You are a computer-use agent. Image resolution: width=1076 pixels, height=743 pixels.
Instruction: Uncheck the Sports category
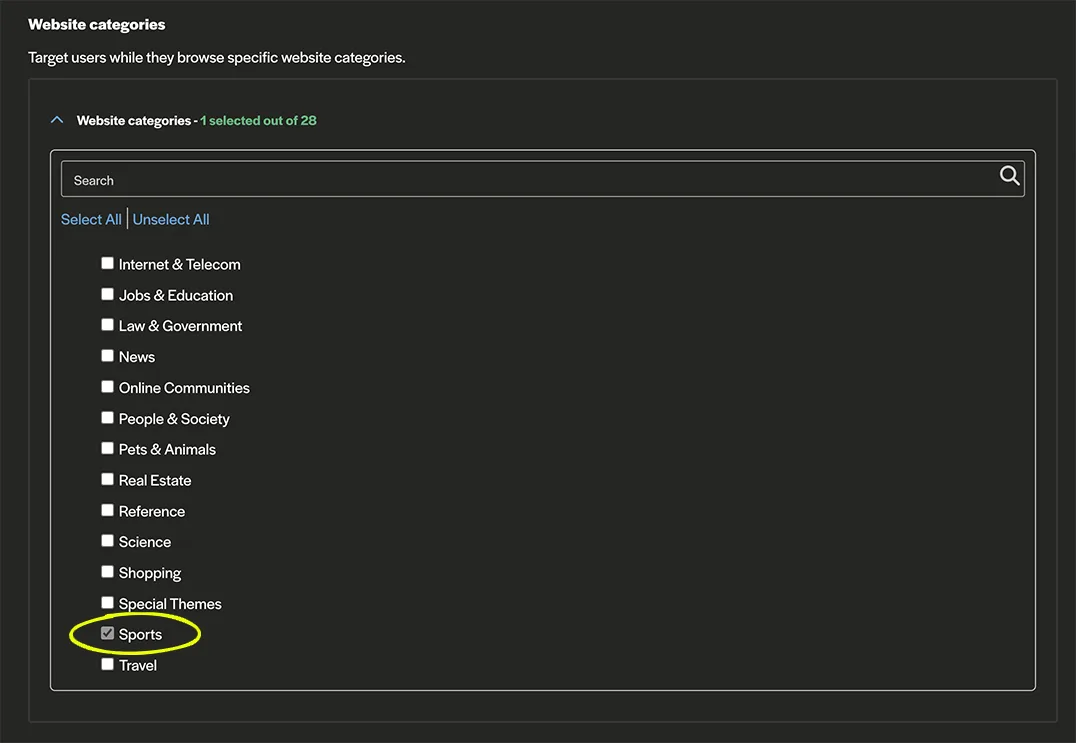point(107,632)
